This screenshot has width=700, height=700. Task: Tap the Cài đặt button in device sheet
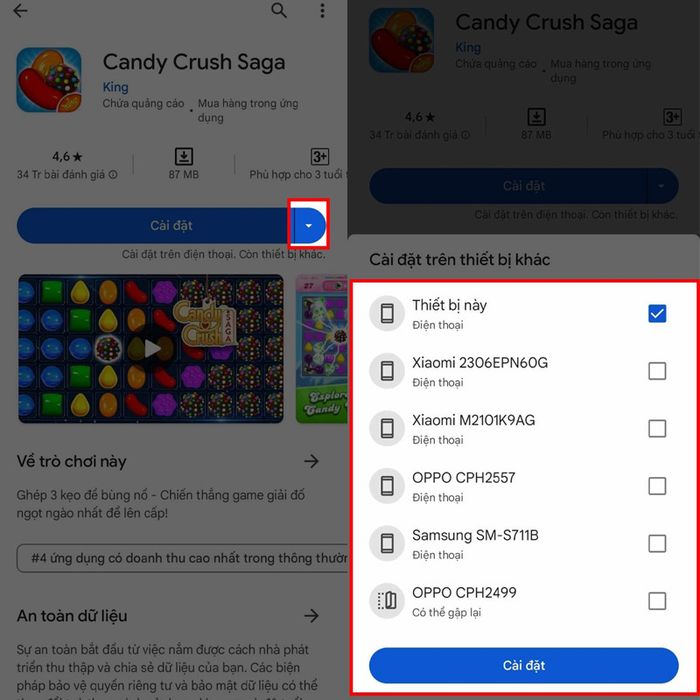click(x=523, y=665)
